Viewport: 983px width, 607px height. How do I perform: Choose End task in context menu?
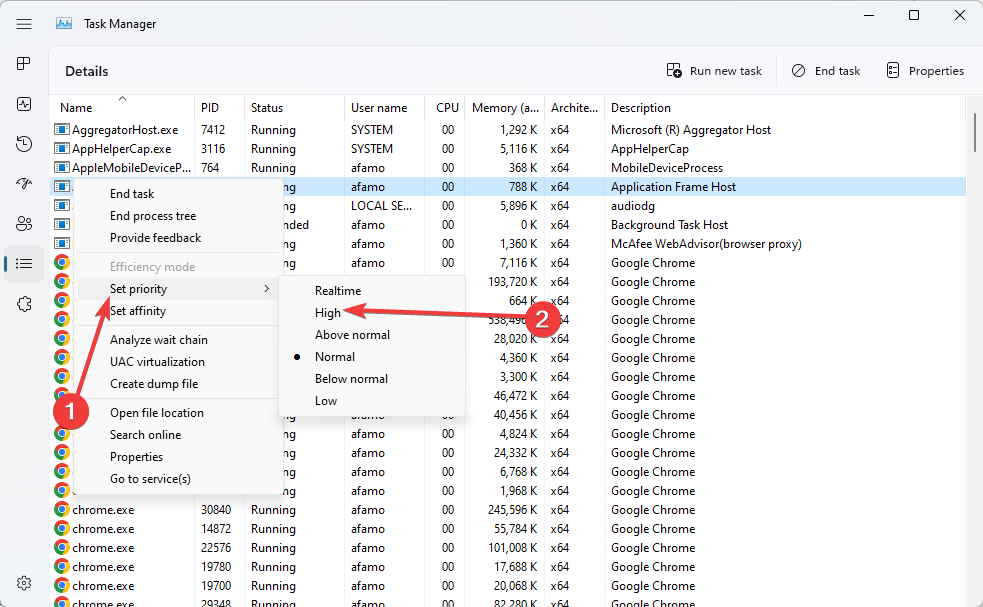pos(179,194)
